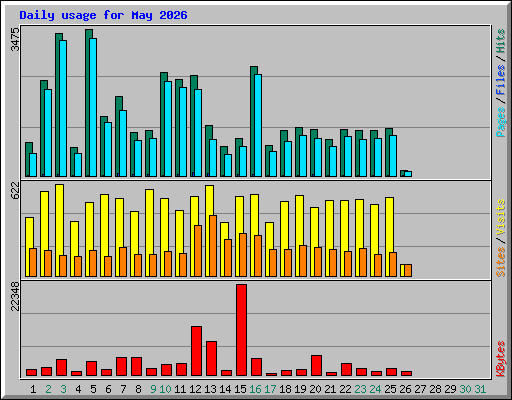Click the 622 visits axis value
This screenshot has height=400, width=512.
point(15,191)
